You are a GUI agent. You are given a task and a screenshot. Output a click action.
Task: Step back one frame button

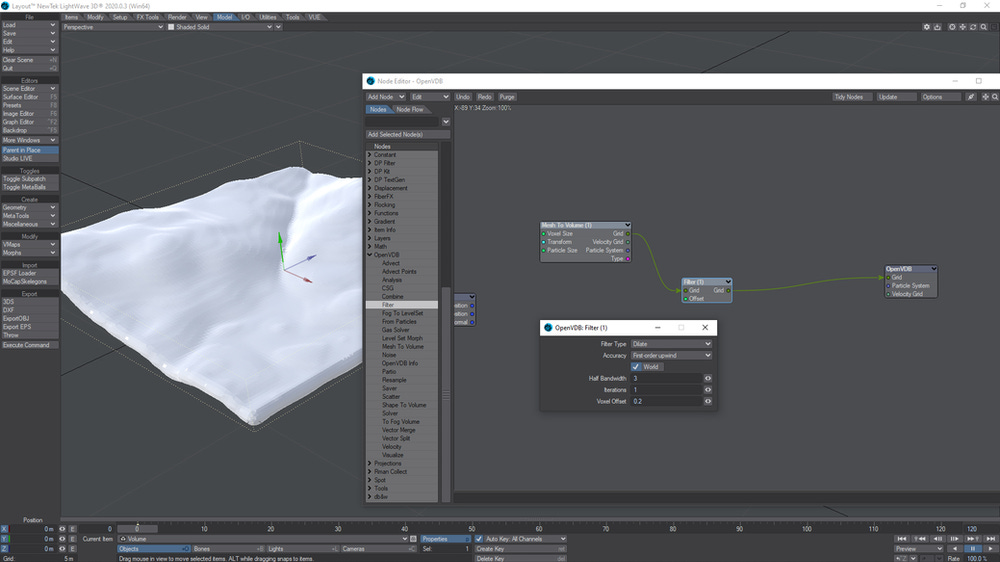[938, 539]
